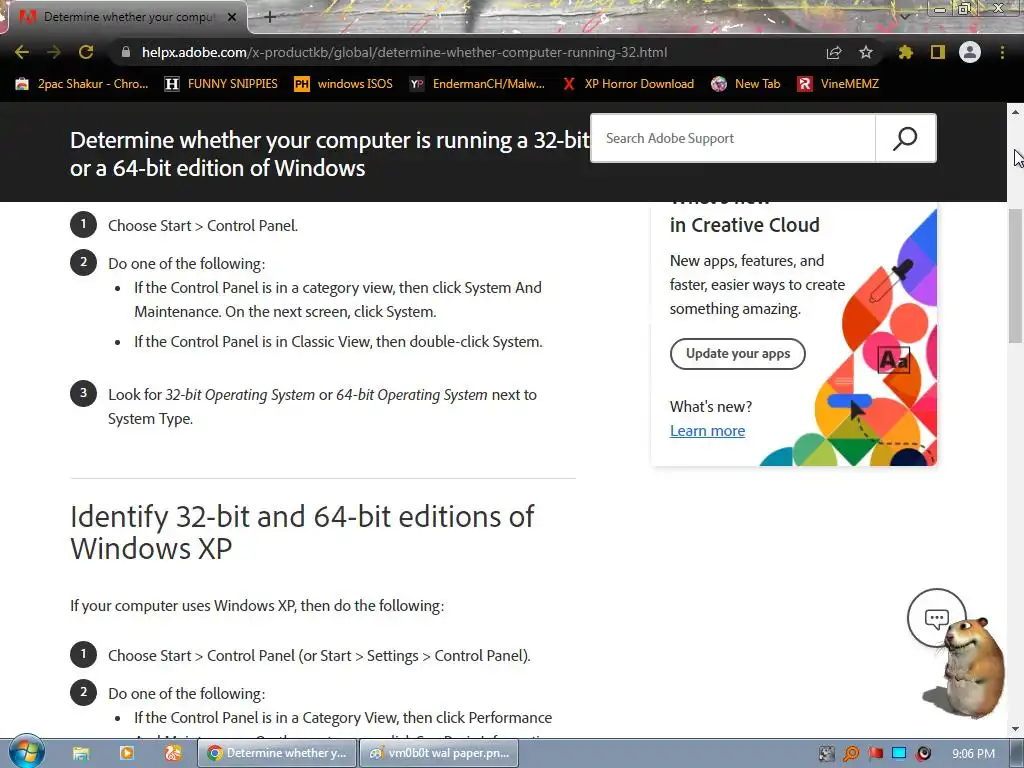Click the magnifier search button
The image size is (1024, 768).
(906, 138)
